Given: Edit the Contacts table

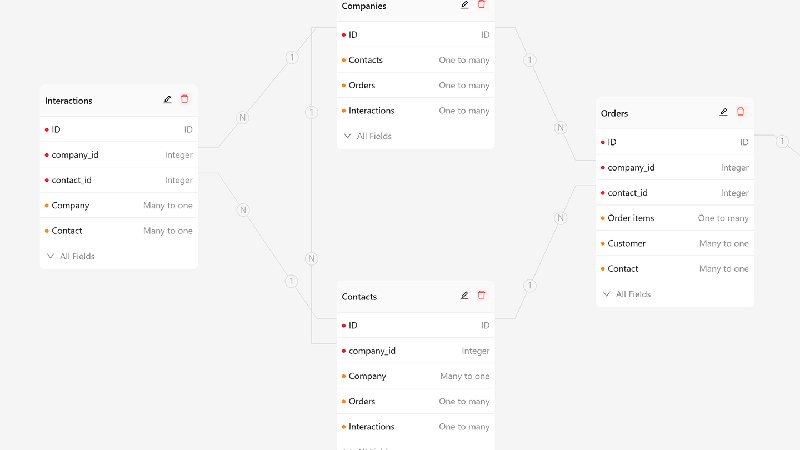Looking at the screenshot, I should click(x=464, y=295).
